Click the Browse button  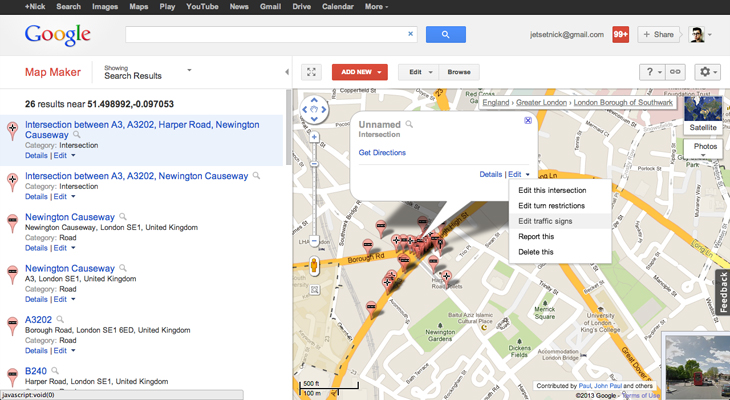(x=459, y=72)
